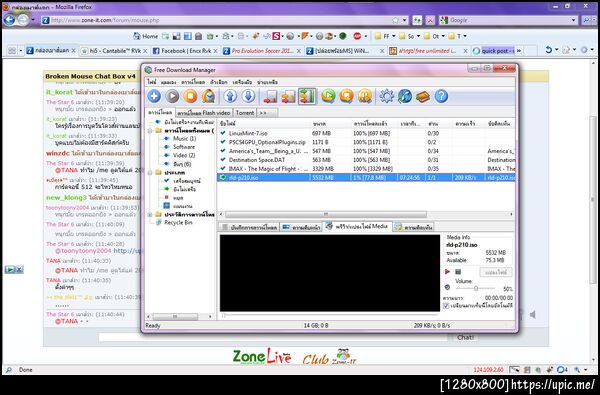Viewport: 600px width, 395px height.
Task: Stop downloads using the orange stop icon
Action: pos(190,96)
